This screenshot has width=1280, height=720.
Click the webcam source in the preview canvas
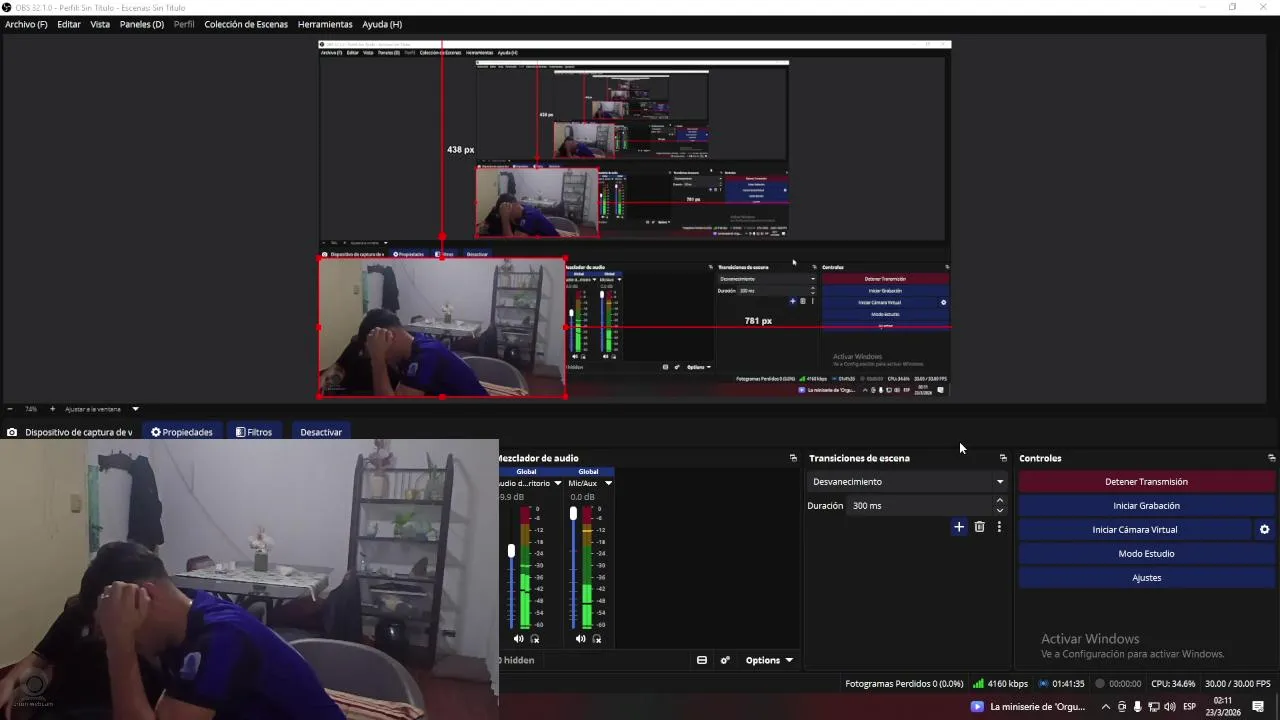click(x=442, y=328)
